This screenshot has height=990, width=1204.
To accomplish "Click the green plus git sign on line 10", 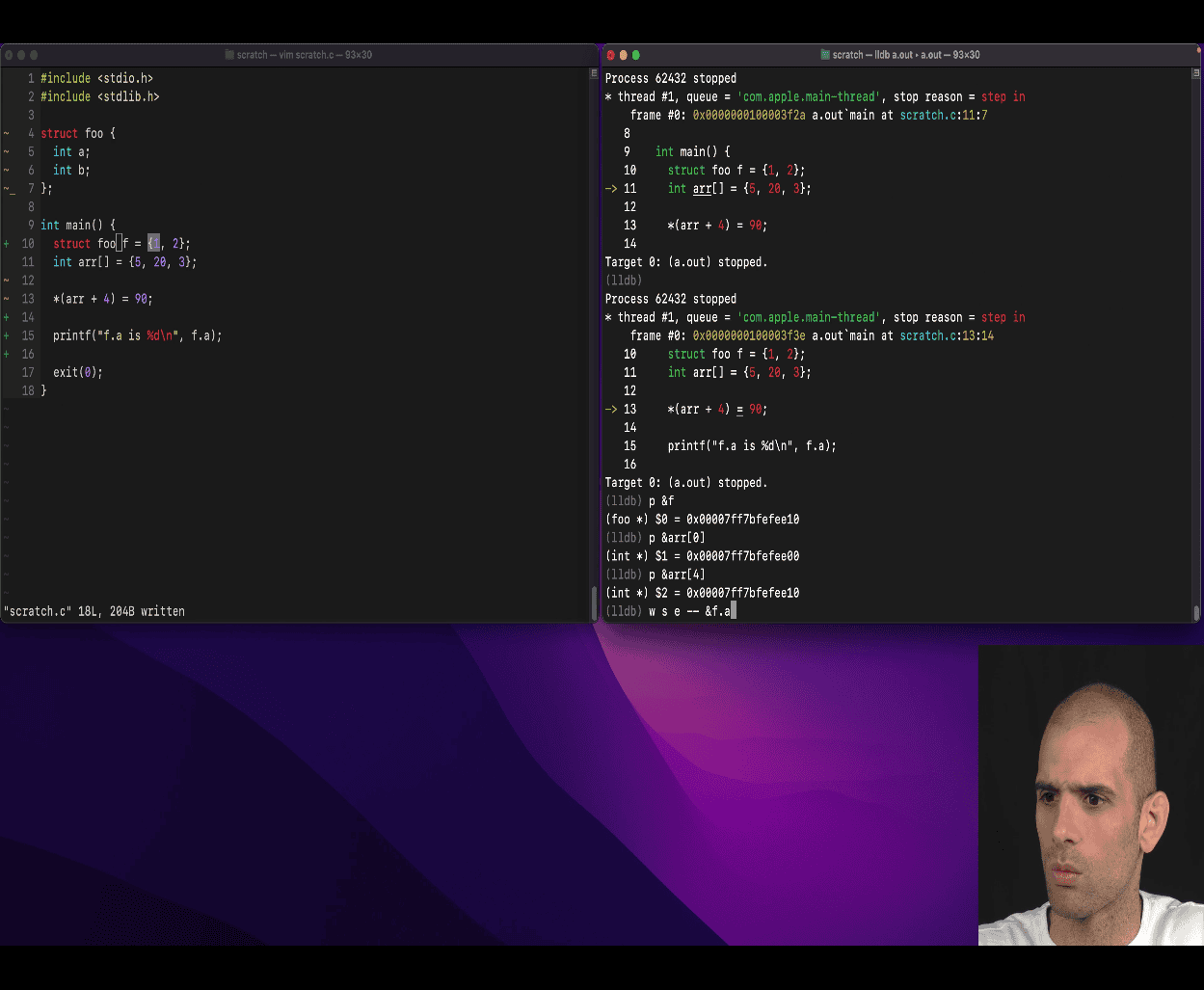I will pos(7,244).
